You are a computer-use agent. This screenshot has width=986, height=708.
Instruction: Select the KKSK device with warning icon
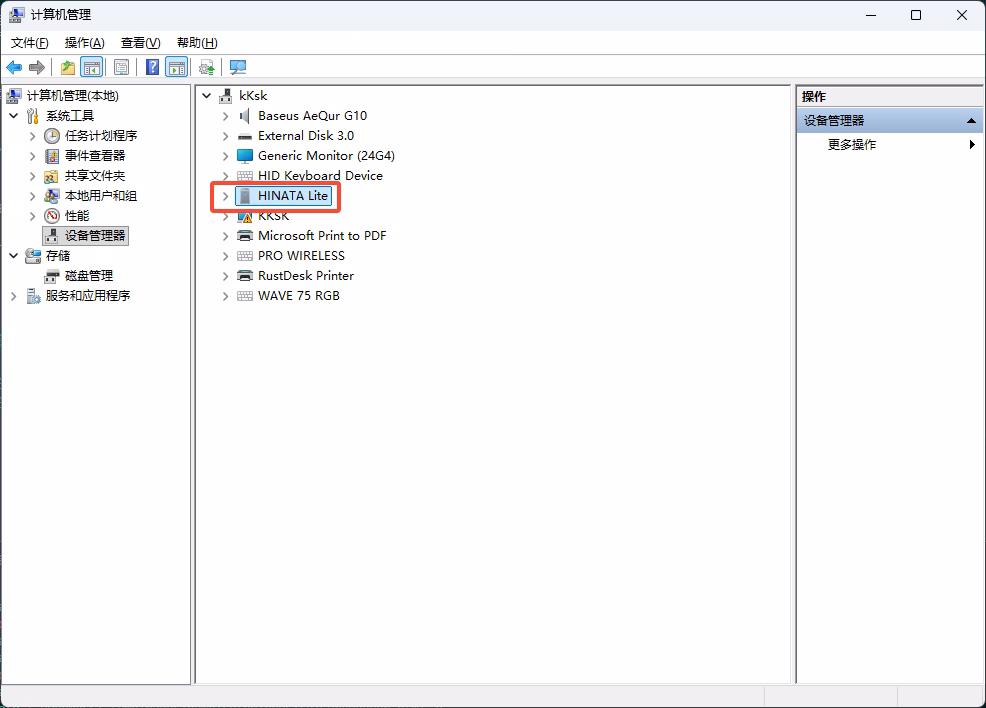[x=273, y=216]
